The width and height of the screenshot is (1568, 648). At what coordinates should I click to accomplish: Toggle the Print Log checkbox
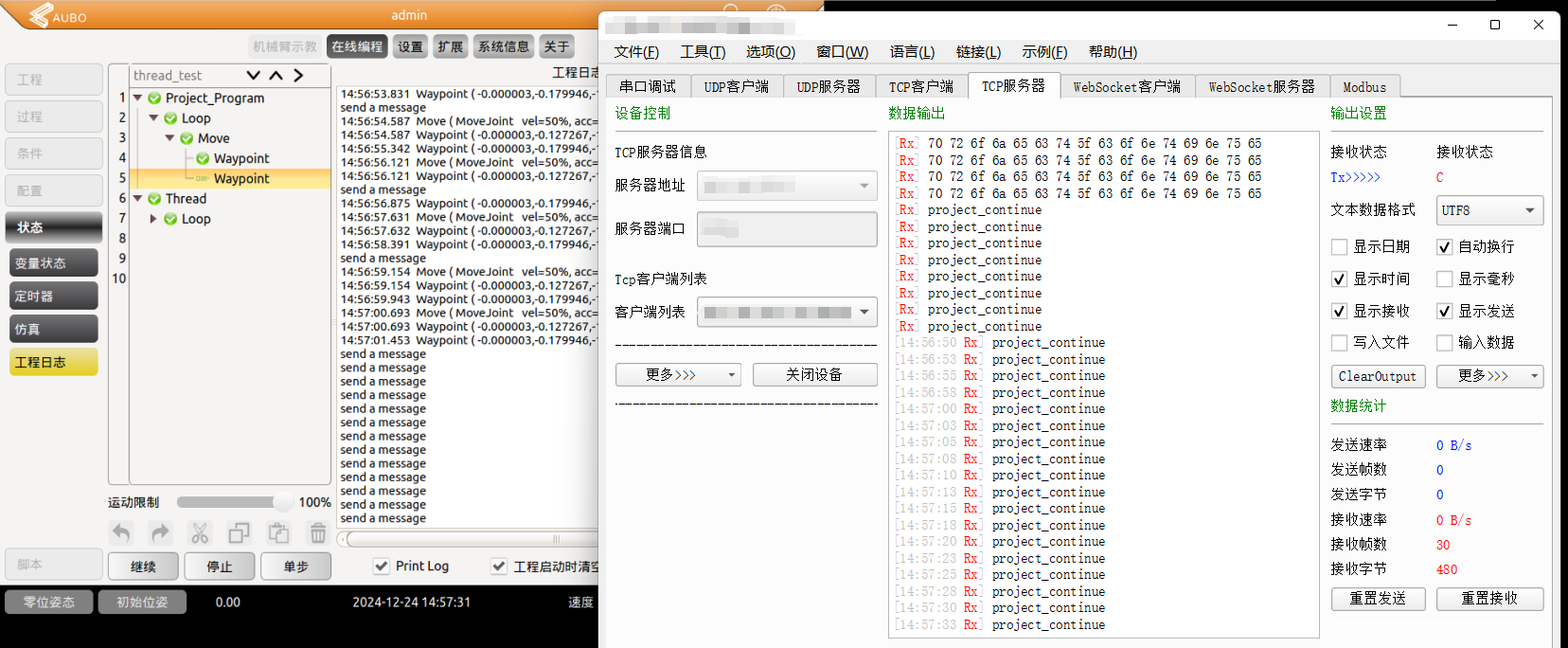click(382, 567)
